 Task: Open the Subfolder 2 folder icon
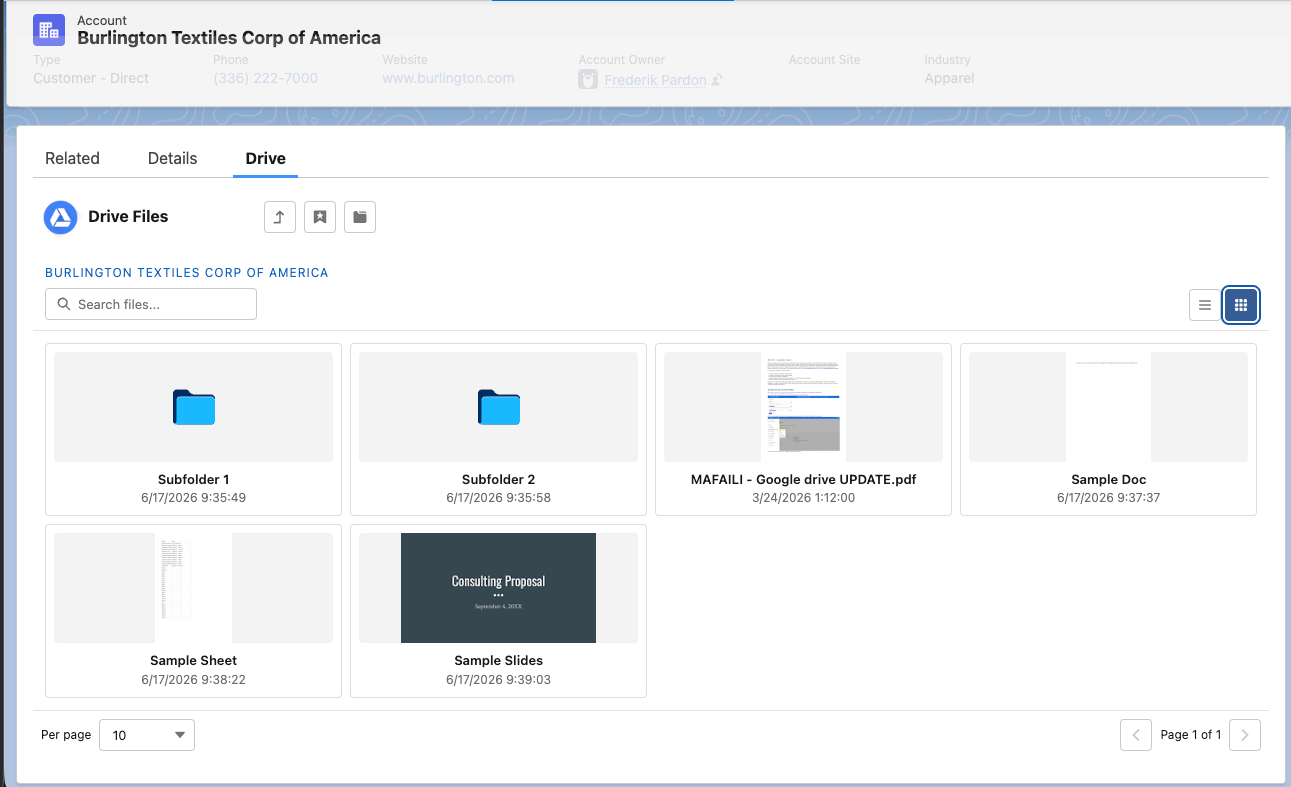[x=499, y=407]
